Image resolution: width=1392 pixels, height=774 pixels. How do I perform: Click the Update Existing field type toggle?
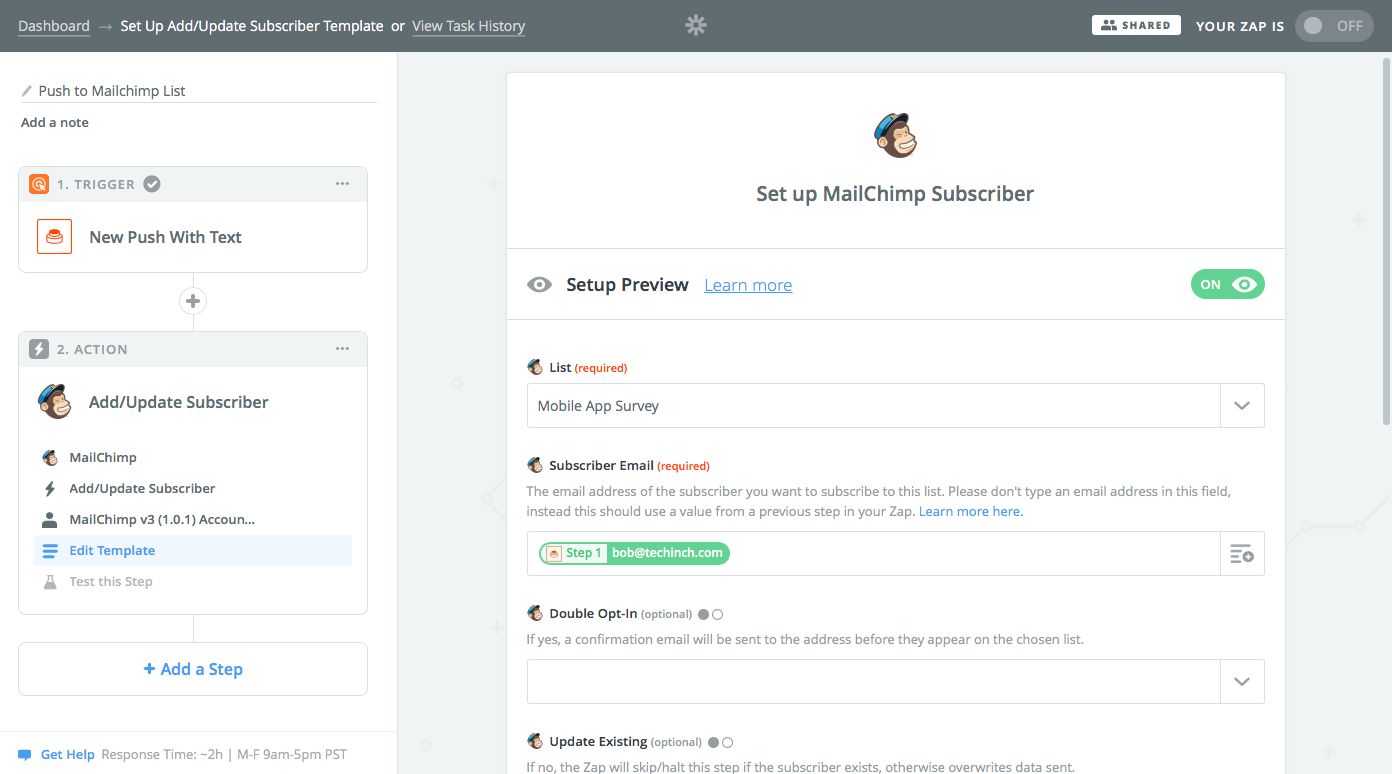click(720, 742)
